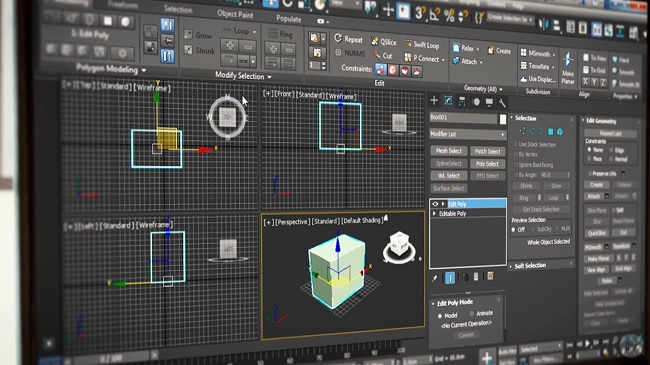
Task: Open the Geometry (All) panel dropdown
Action: click(501, 90)
